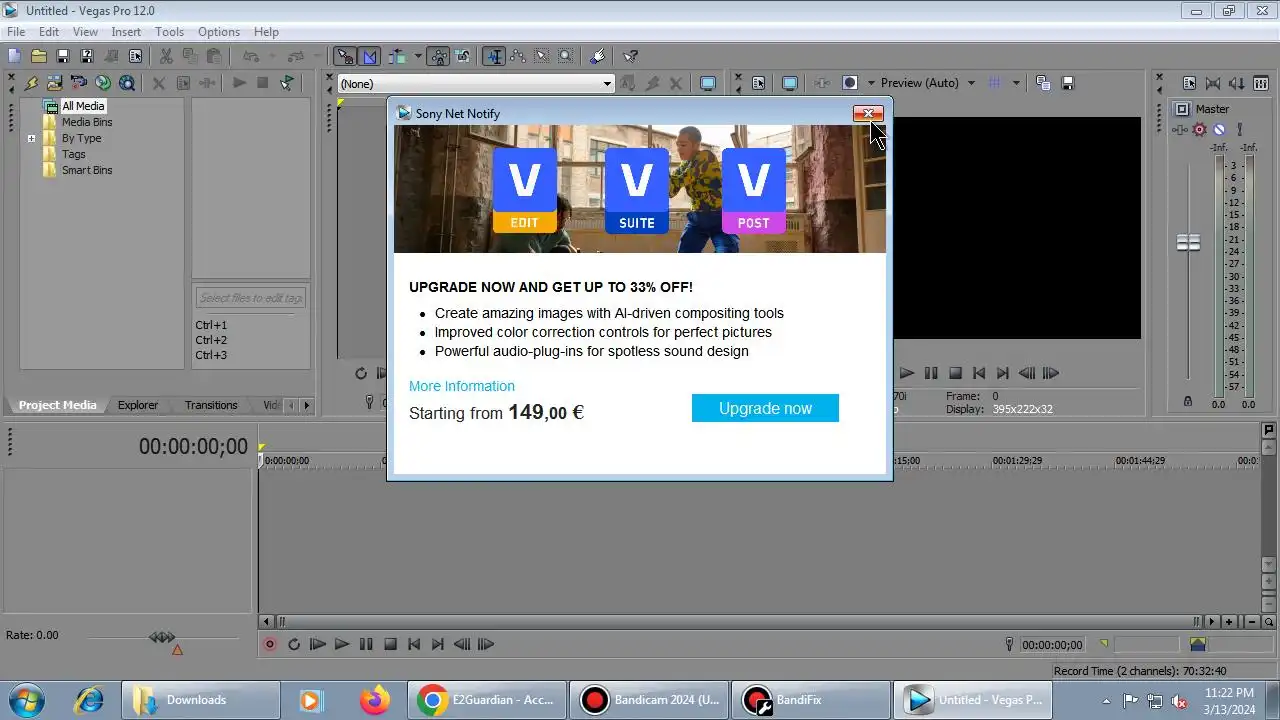
Task: Click the Select files to edit tags field
Action: pyautogui.click(x=251, y=298)
